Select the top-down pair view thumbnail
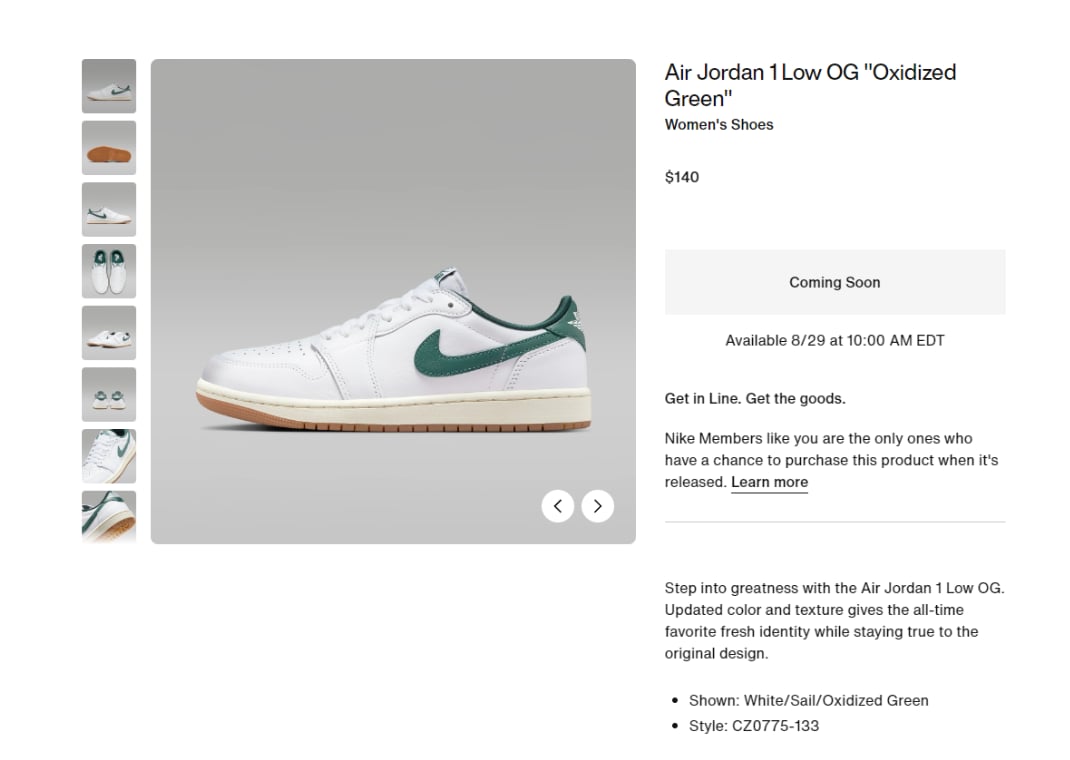The height and width of the screenshot is (760, 1070). click(109, 271)
